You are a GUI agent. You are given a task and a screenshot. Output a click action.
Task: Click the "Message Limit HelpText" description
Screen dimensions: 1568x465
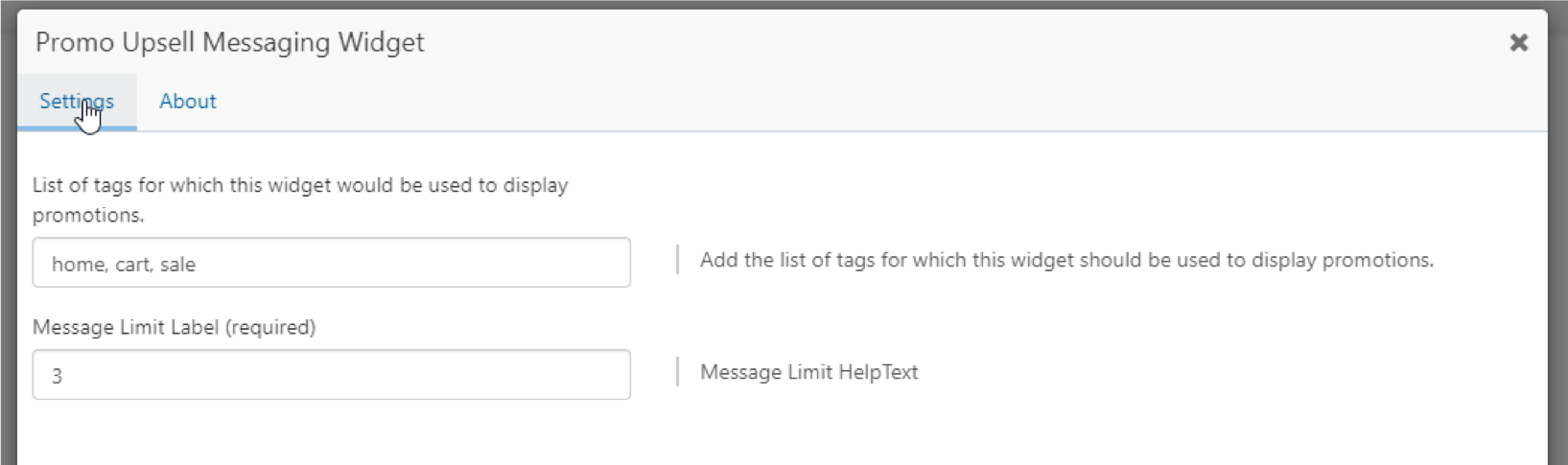tap(808, 372)
